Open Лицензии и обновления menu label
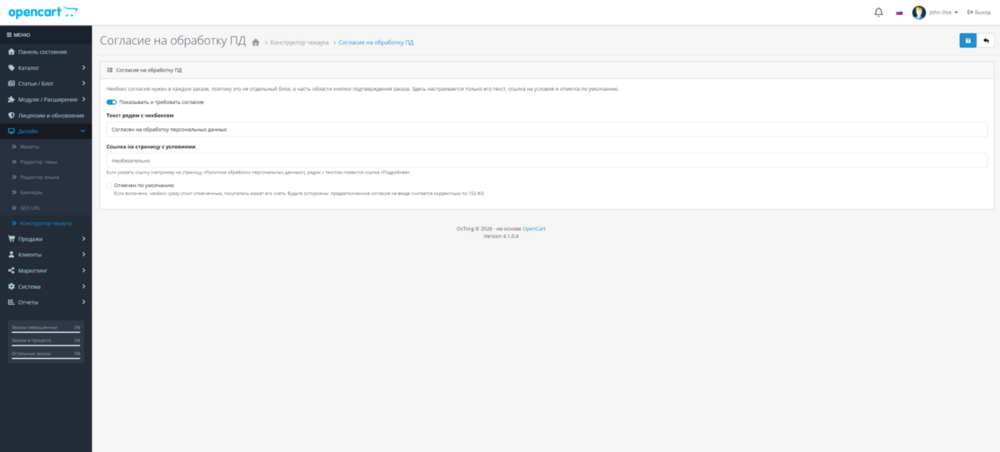1000x452 pixels. (51, 115)
